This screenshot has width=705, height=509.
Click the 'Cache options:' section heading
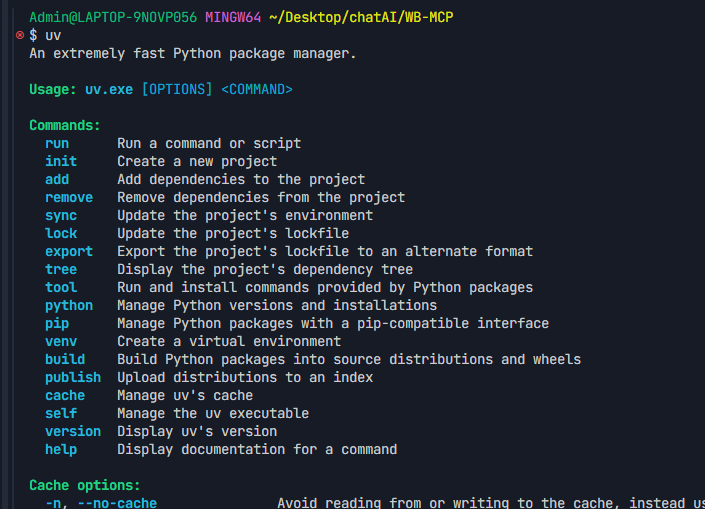tap(85, 486)
